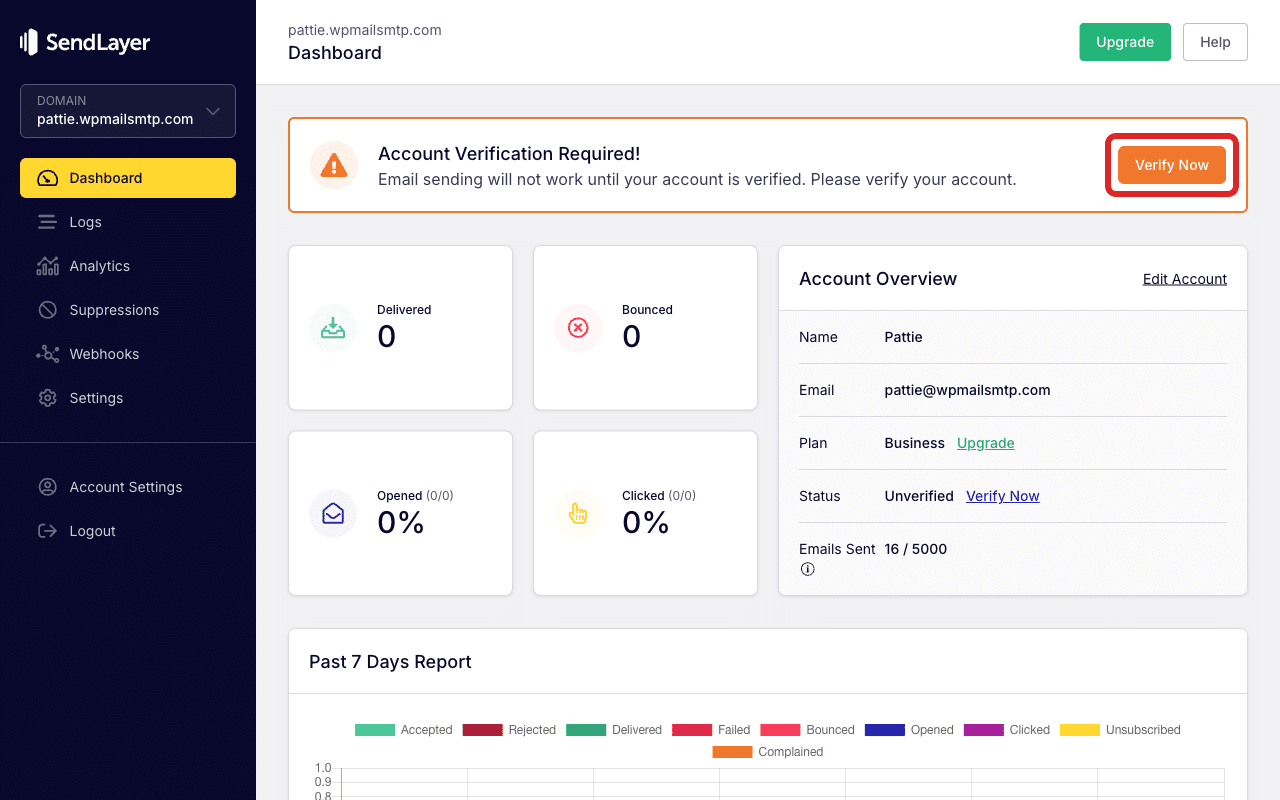Open the Dashboard menu item

pos(128,178)
